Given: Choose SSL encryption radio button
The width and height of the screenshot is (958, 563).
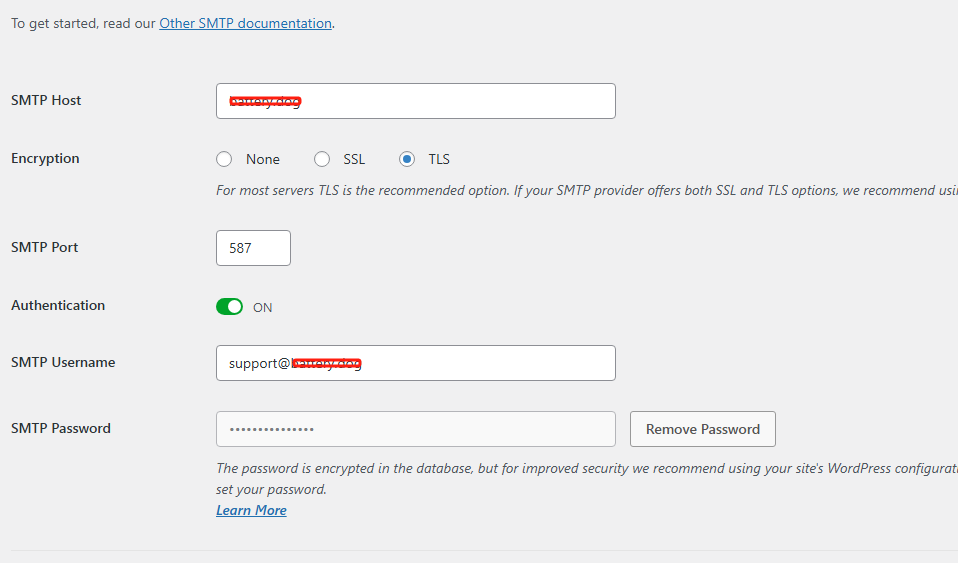Looking at the screenshot, I should pyautogui.click(x=322, y=159).
